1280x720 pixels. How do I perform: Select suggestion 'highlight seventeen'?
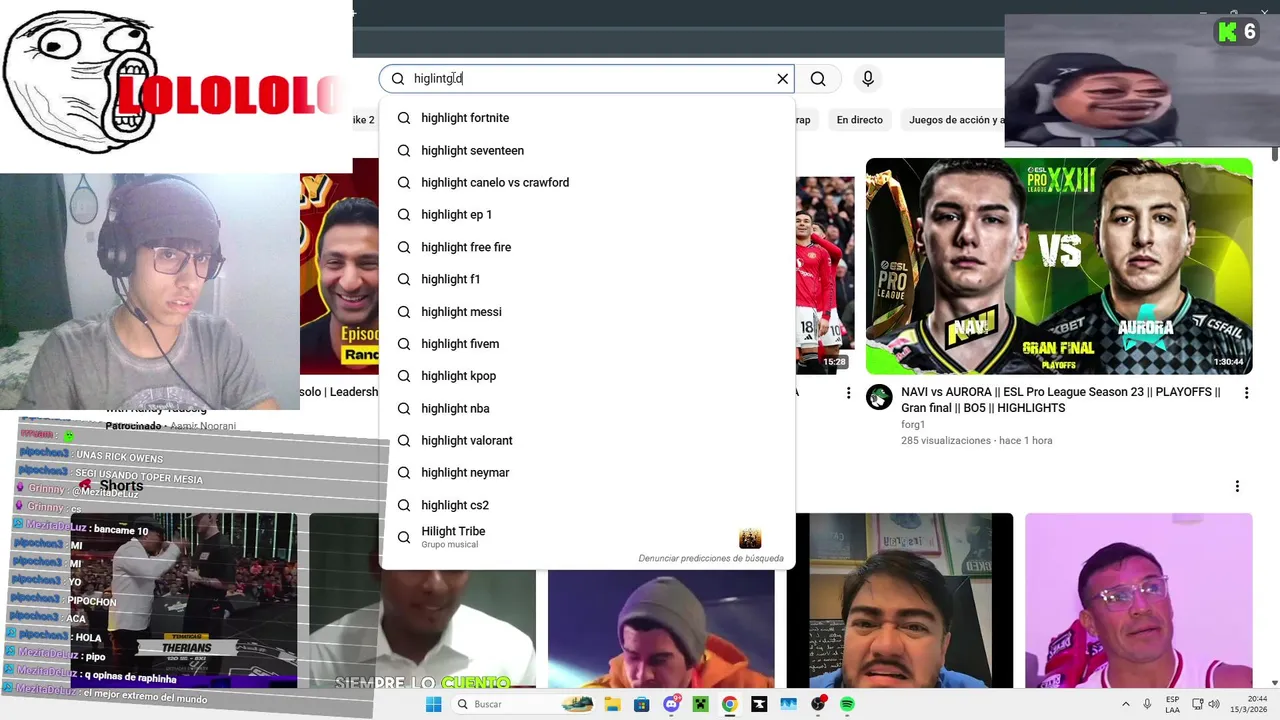[x=587, y=150]
